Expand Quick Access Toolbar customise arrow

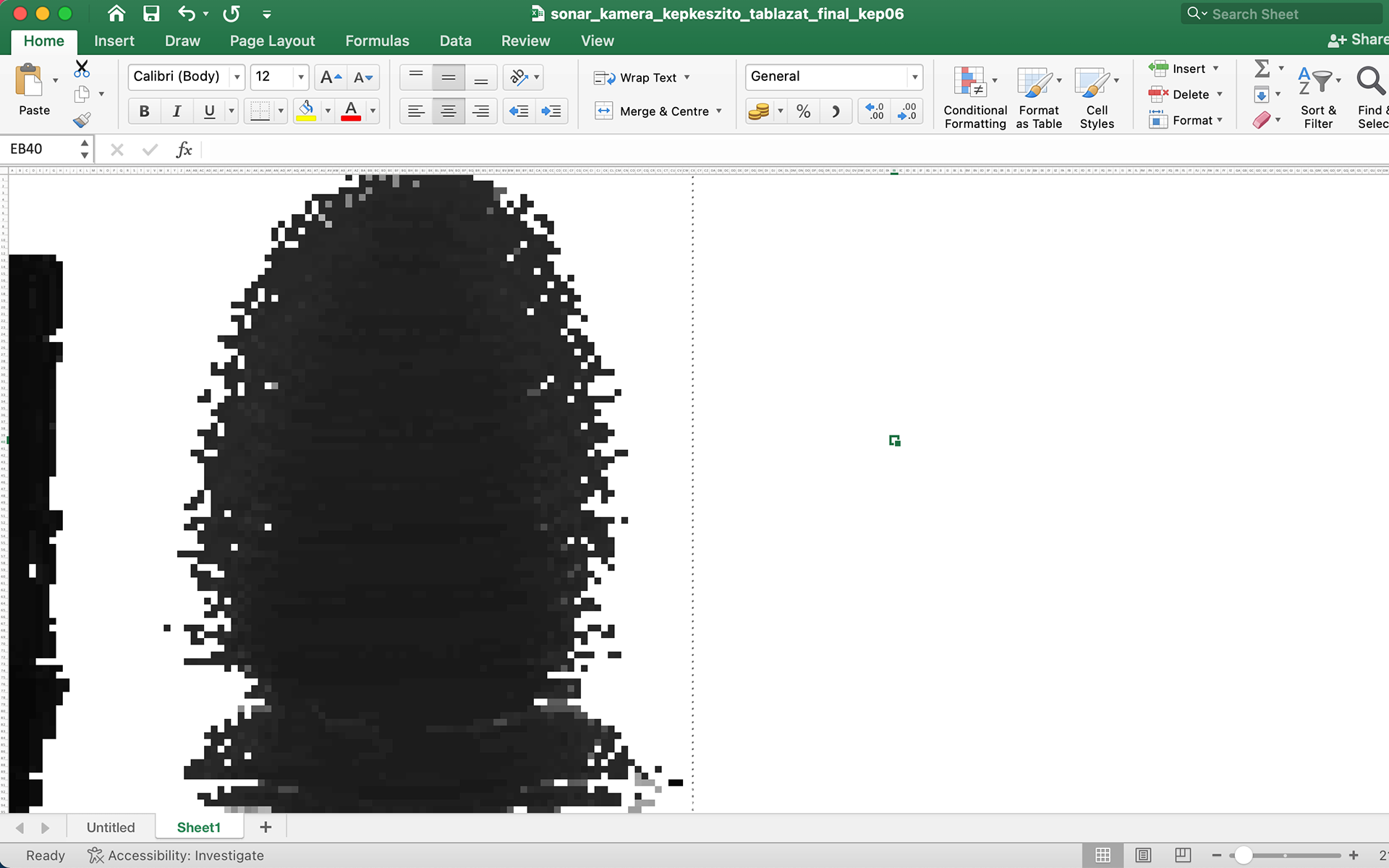266,14
